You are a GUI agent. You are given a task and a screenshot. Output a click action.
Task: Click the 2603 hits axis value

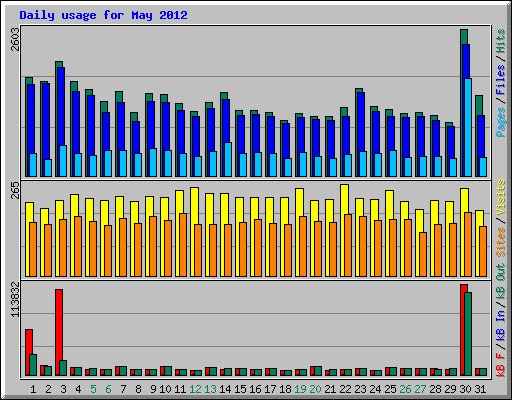coord(16,39)
